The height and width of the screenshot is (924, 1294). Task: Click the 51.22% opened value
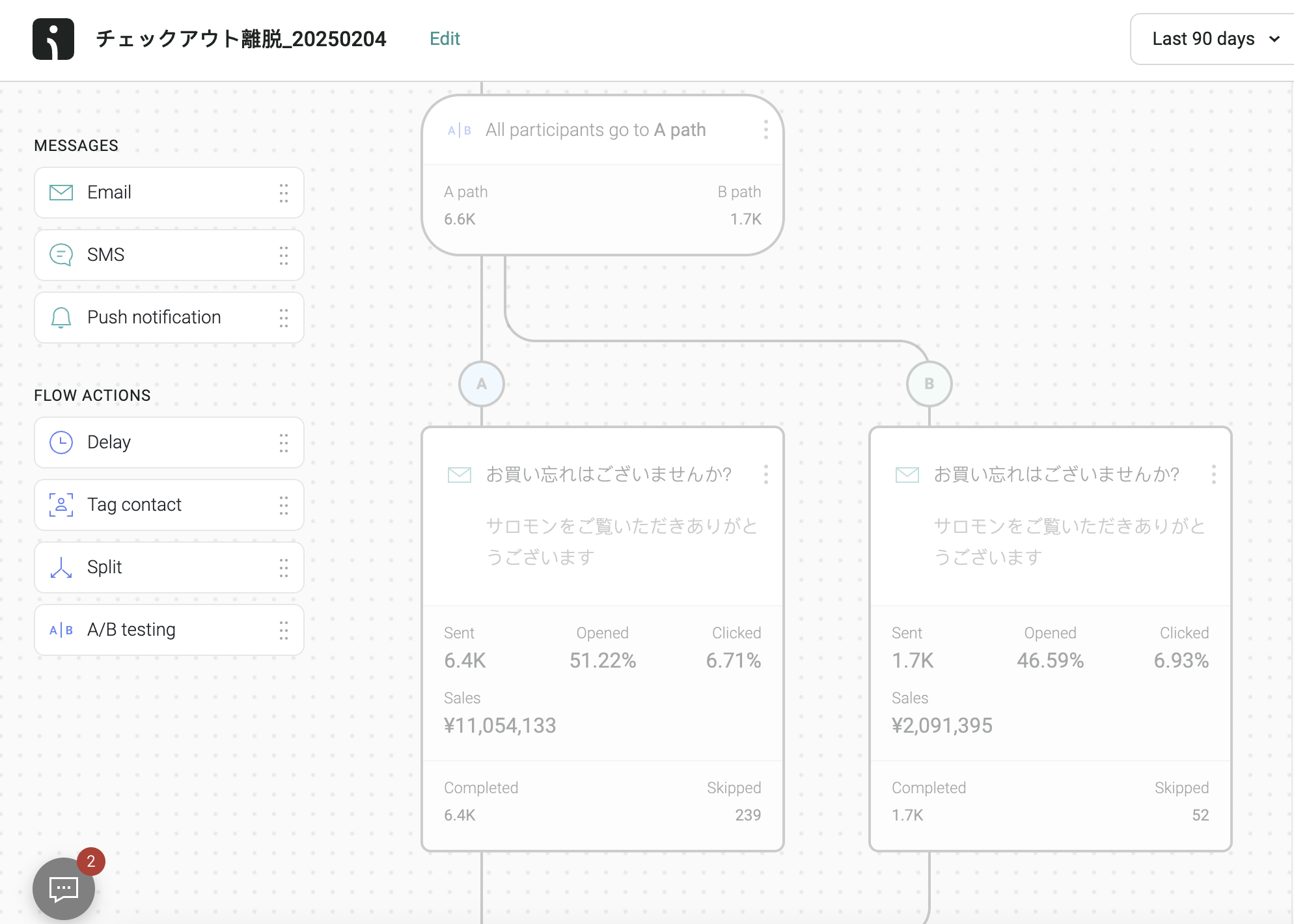tap(603, 660)
